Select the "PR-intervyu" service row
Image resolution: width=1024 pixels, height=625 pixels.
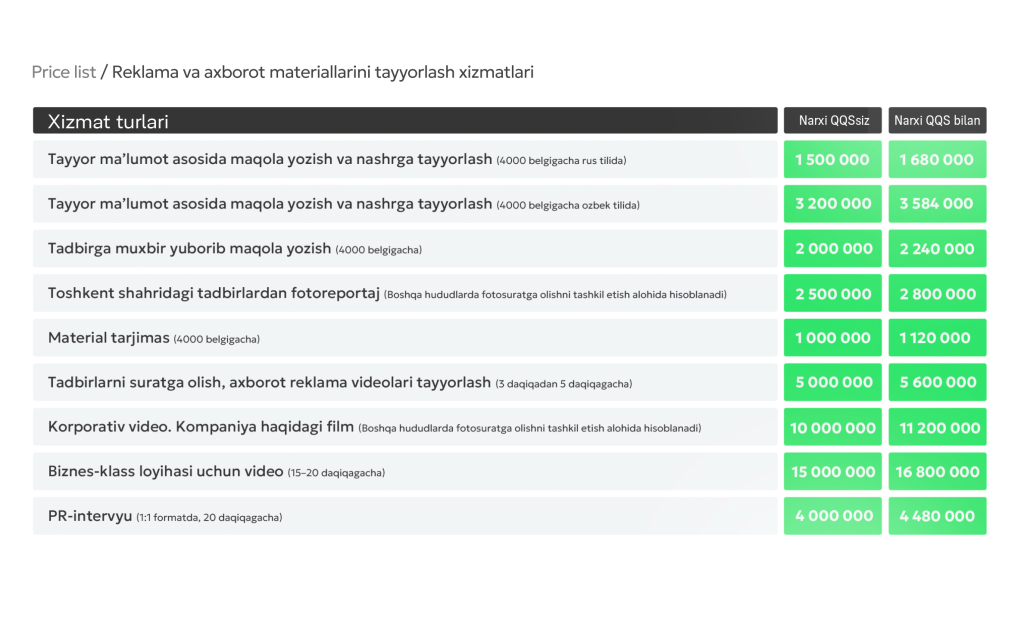(x=405, y=516)
